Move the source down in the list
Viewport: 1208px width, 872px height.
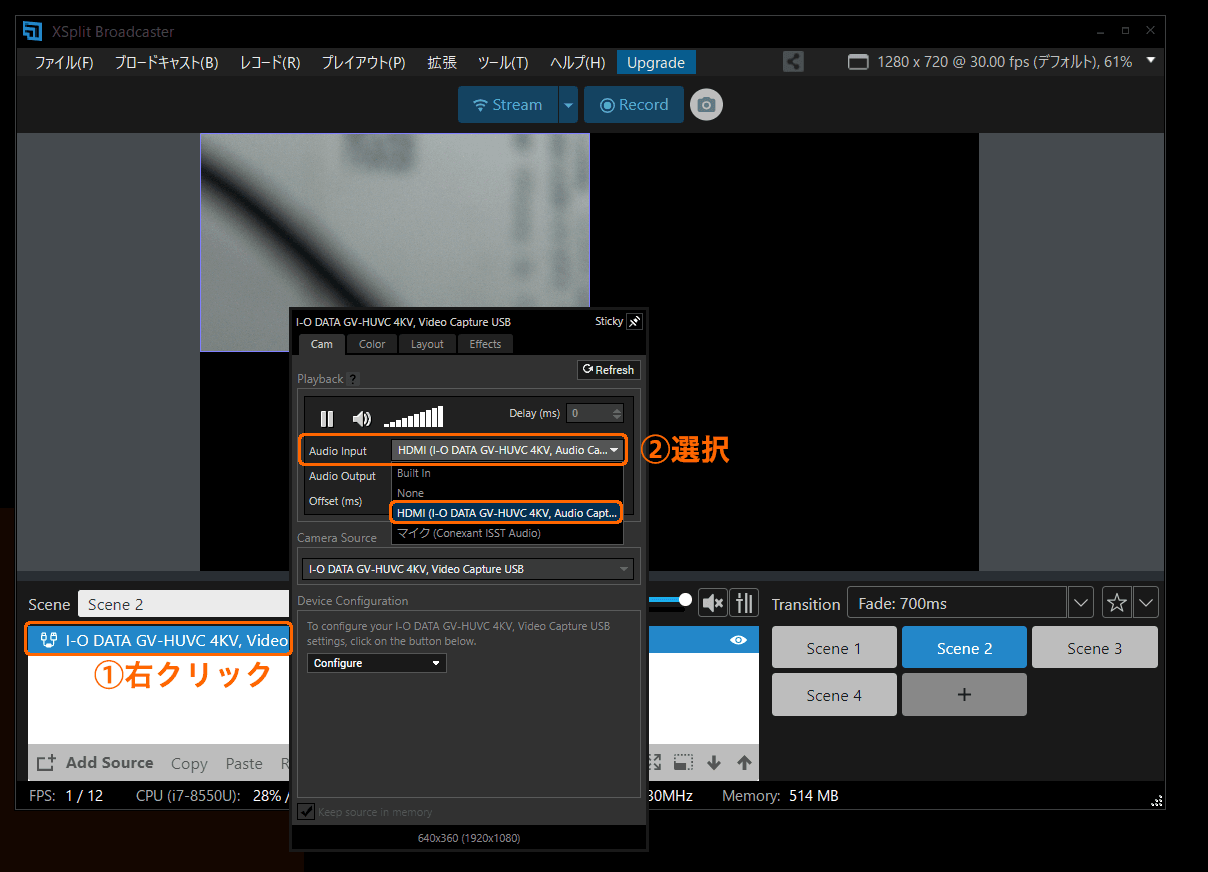point(713,763)
